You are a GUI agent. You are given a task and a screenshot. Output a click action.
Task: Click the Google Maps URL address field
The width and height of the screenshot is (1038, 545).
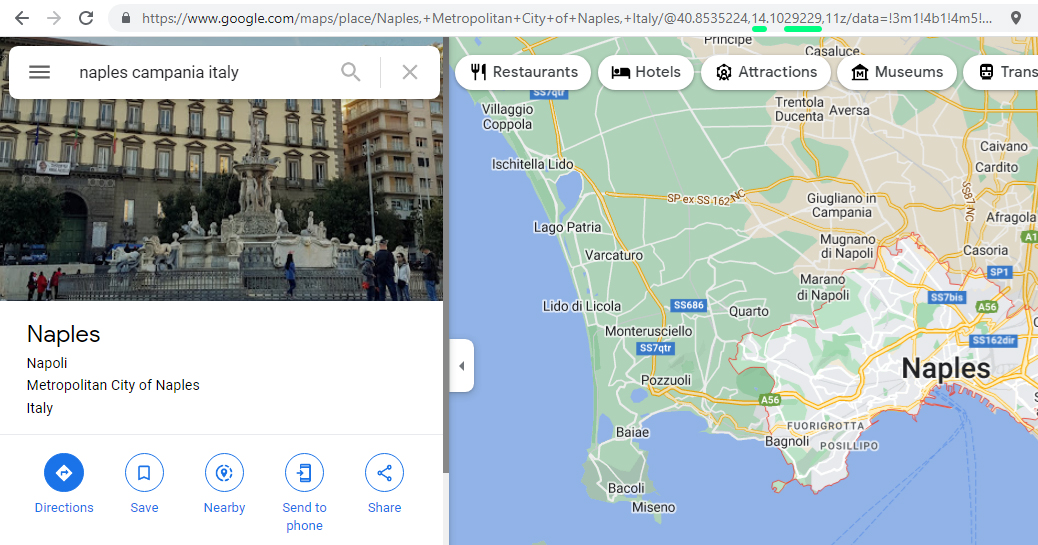tap(566, 19)
